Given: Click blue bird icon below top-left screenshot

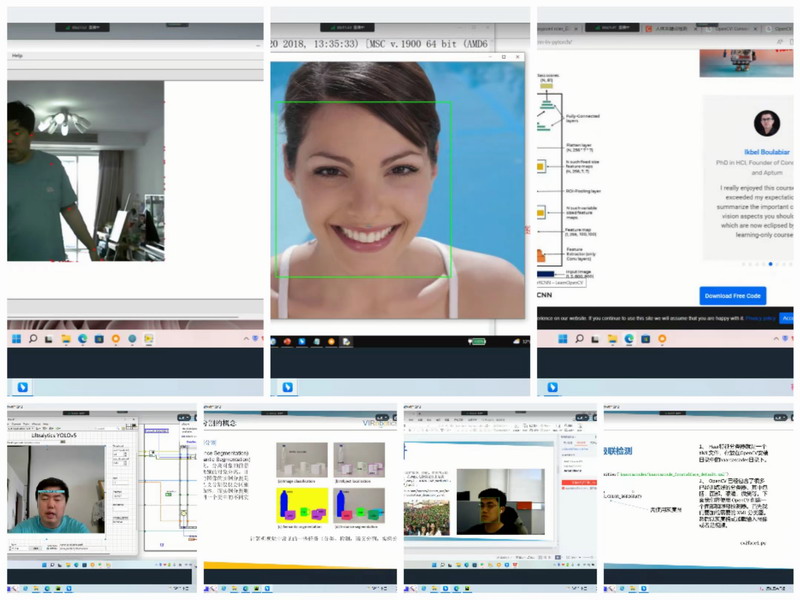Looking at the screenshot, I should click(x=22, y=387).
